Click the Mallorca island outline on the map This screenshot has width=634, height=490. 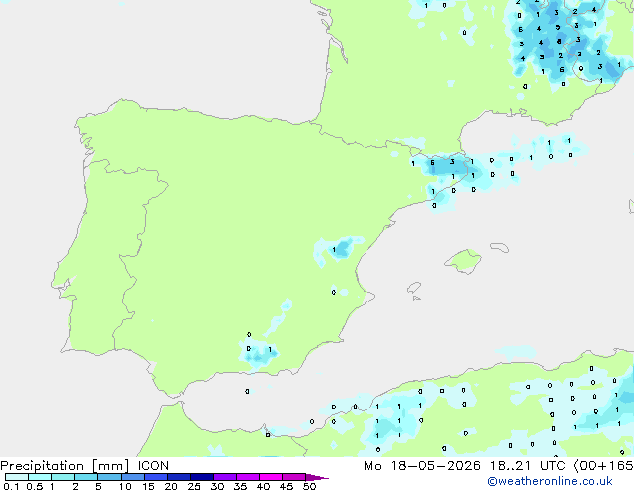tap(463, 262)
